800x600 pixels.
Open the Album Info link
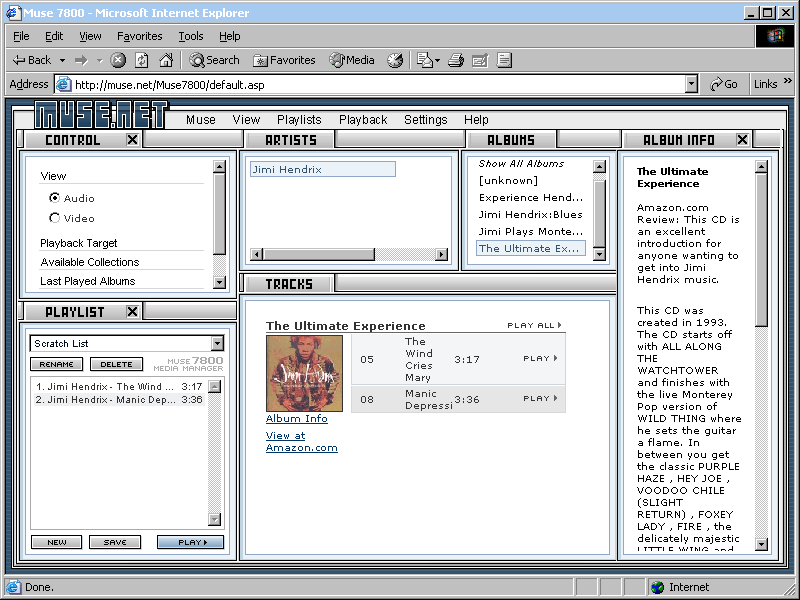(x=296, y=418)
